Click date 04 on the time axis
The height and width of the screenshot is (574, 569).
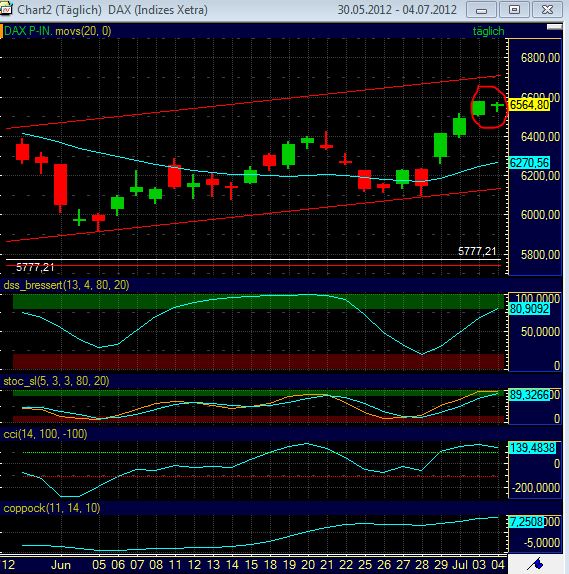[x=498, y=565]
